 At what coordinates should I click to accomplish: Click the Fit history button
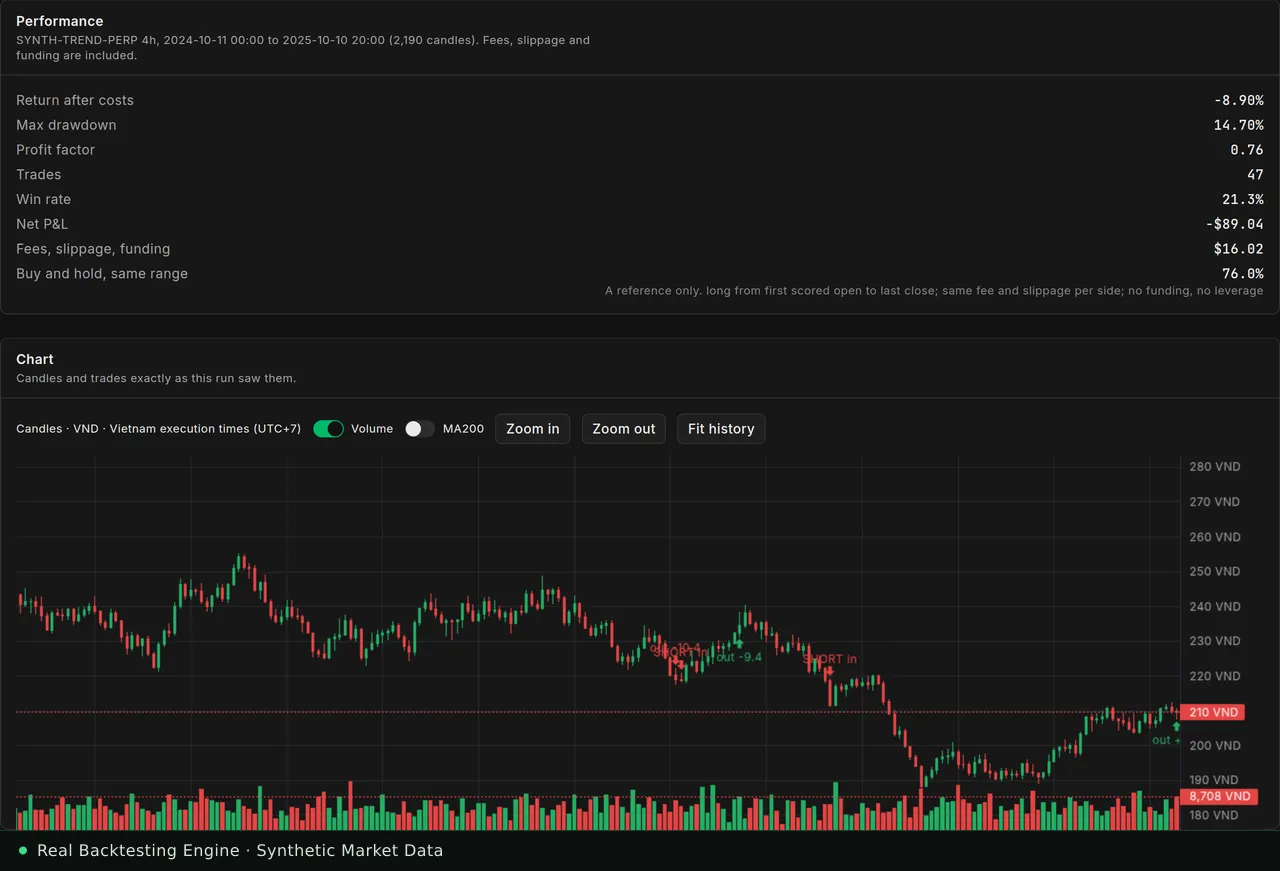click(721, 429)
